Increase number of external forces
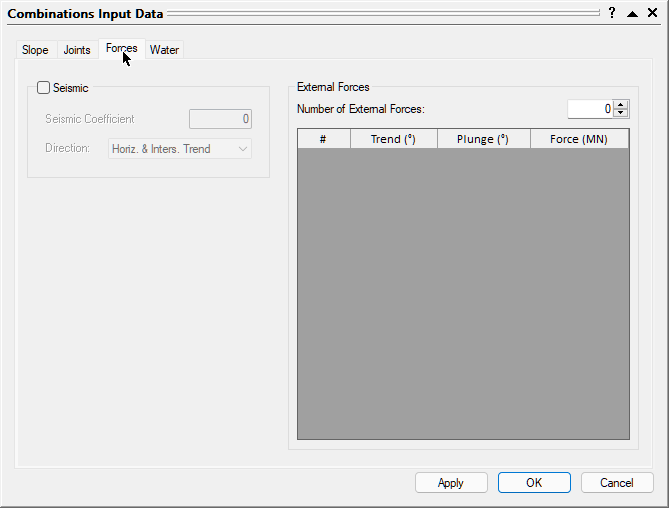Viewport: 669px width, 508px height. click(621, 105)
